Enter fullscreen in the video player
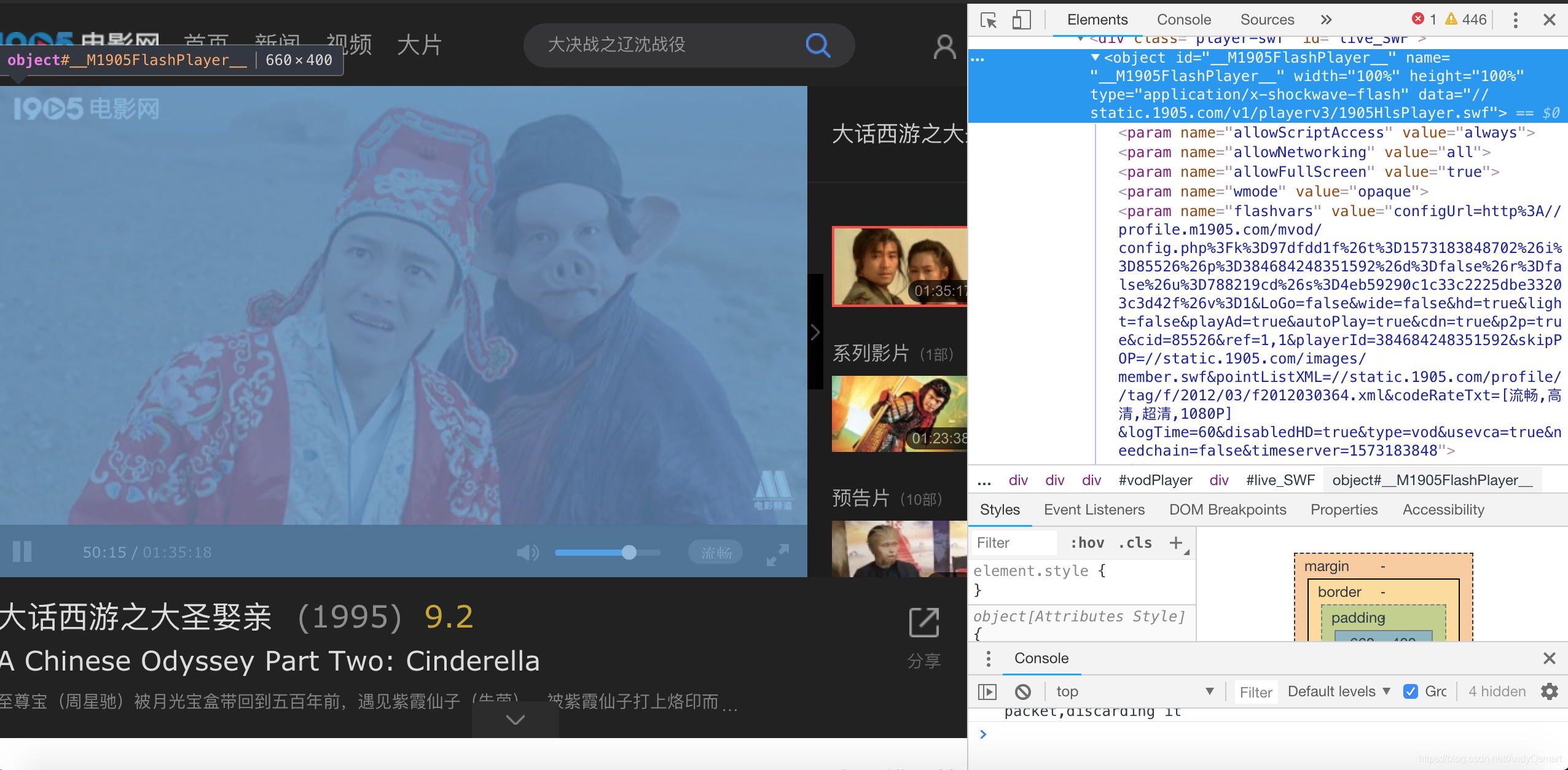Screen dimensions: 1568x770 click(x=778, y=554)
